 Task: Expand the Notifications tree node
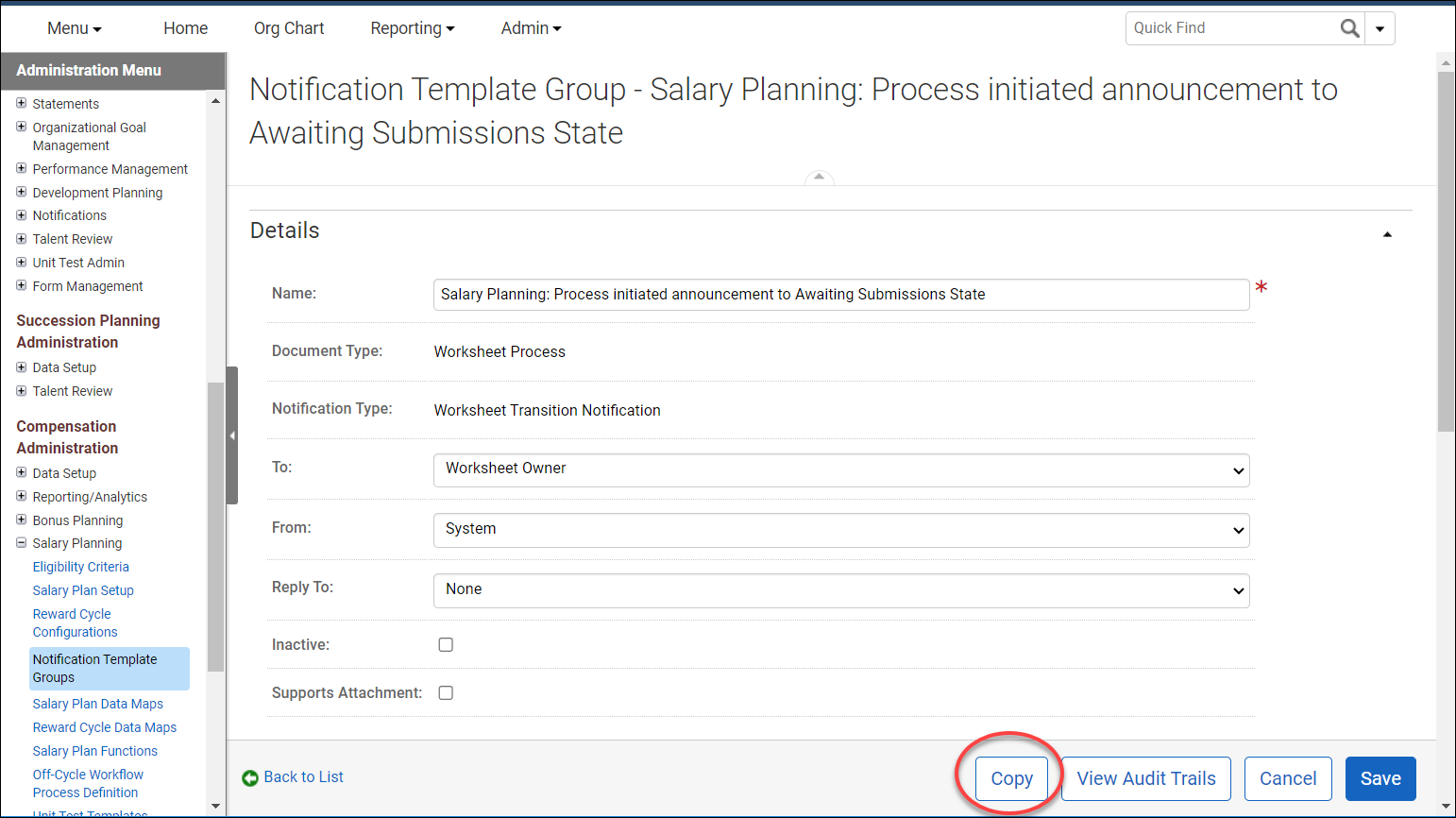[x=21, y=215]
